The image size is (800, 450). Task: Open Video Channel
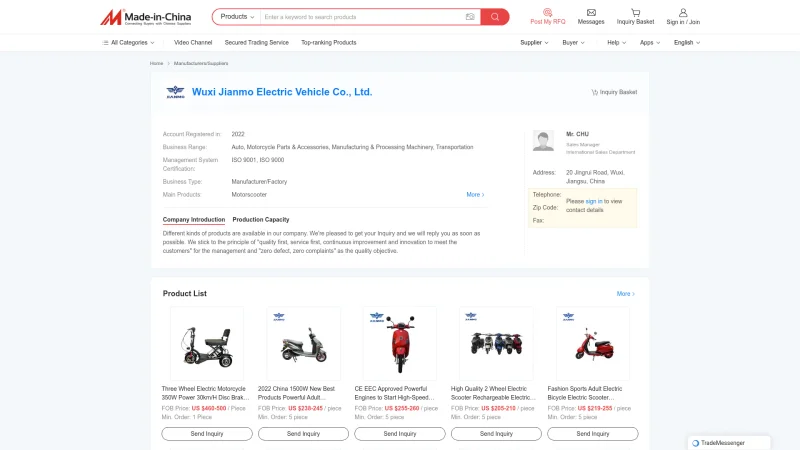pos(193,43)
